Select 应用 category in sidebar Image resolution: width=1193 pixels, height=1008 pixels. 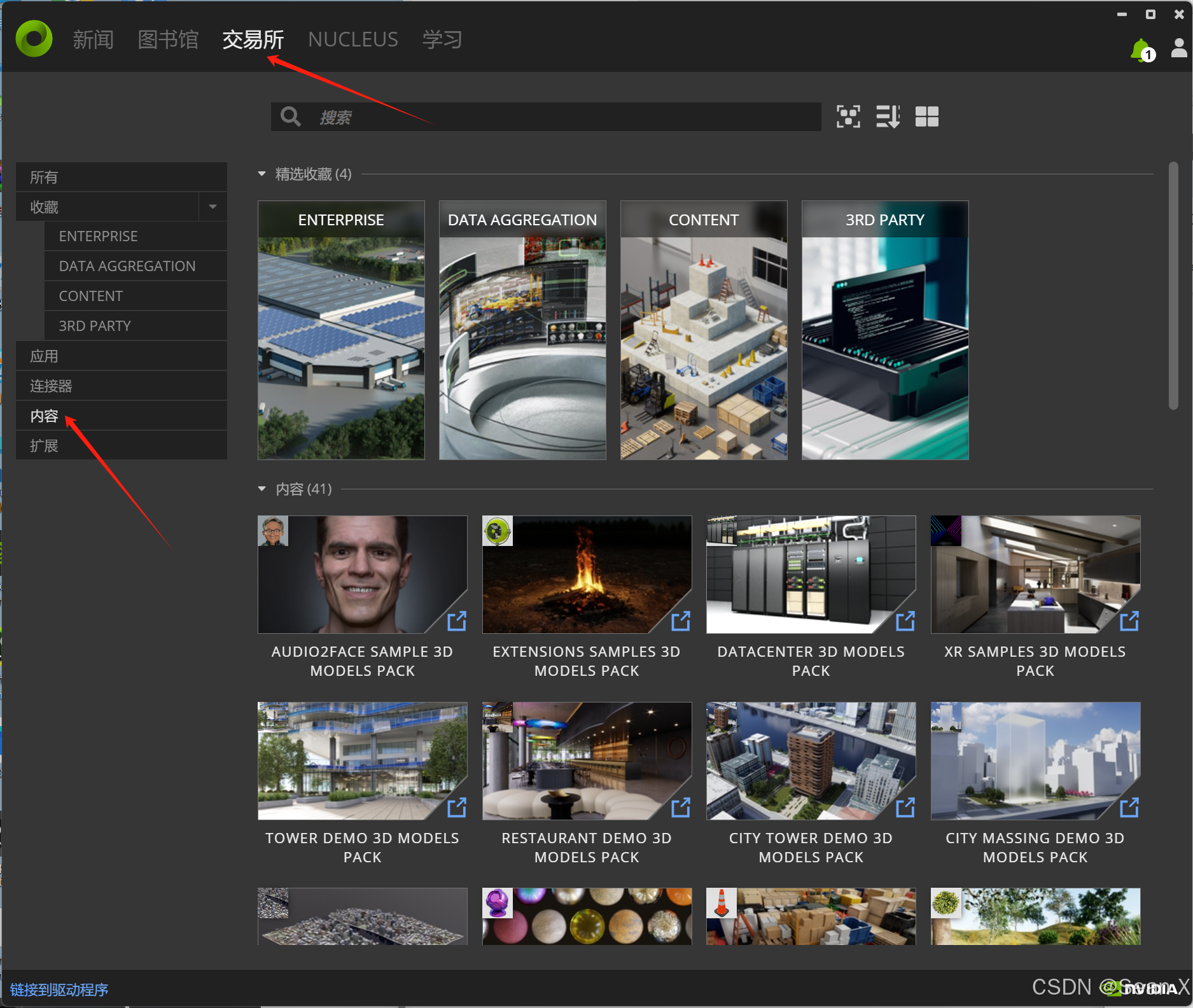point(122,356)
